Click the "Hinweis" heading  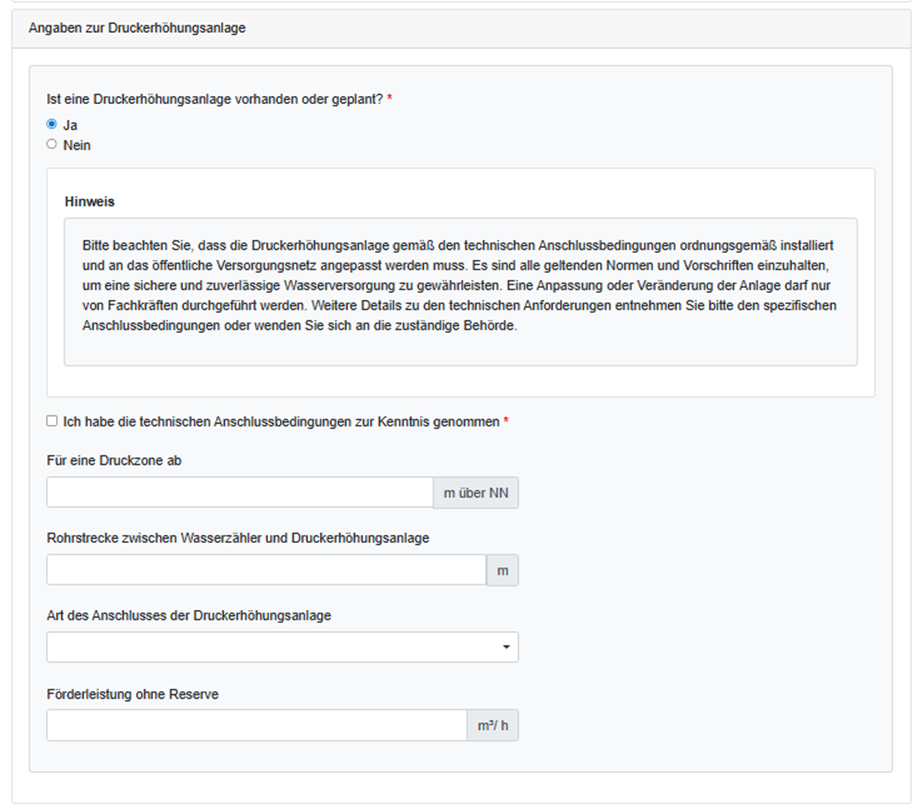(x=89, y=201)
